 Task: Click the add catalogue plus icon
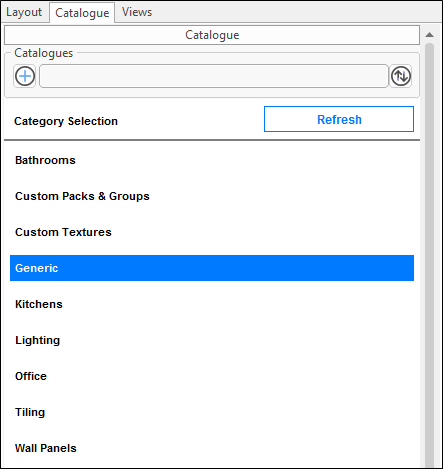tap(25, 76)
